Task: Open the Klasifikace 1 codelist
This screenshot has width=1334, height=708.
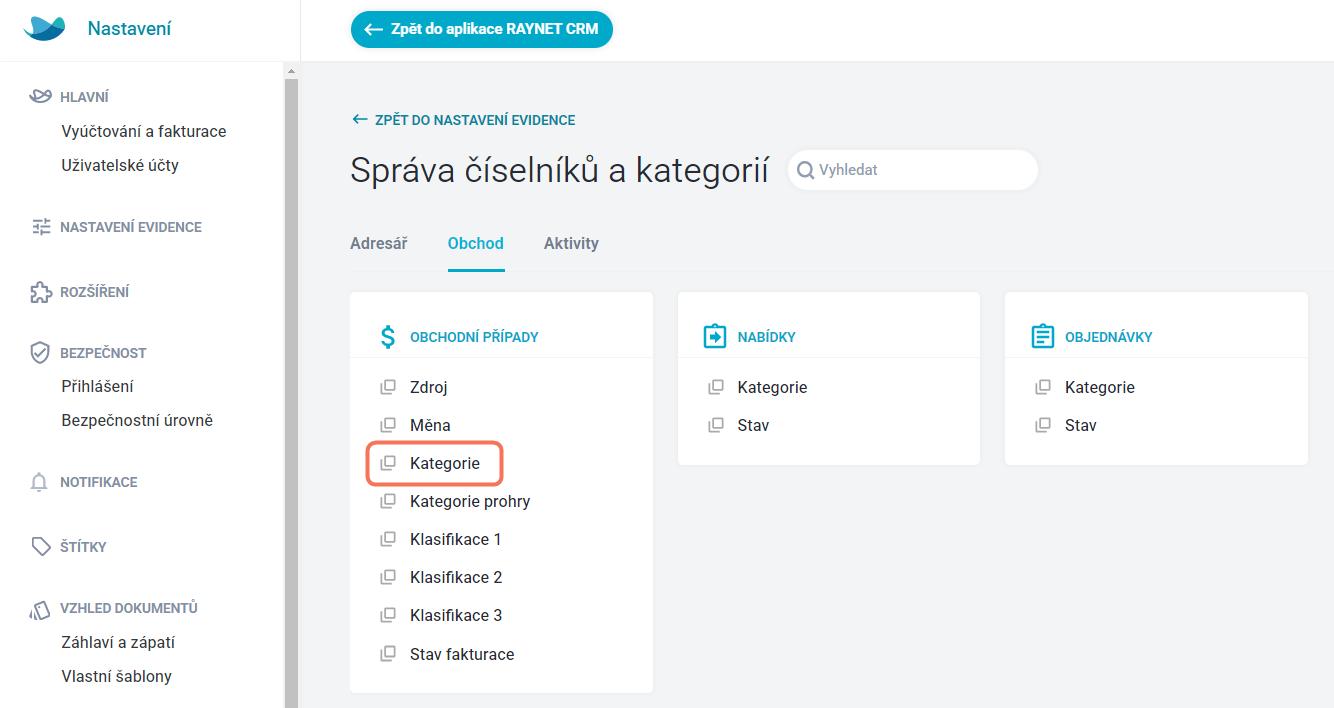Action: point(456,539)
